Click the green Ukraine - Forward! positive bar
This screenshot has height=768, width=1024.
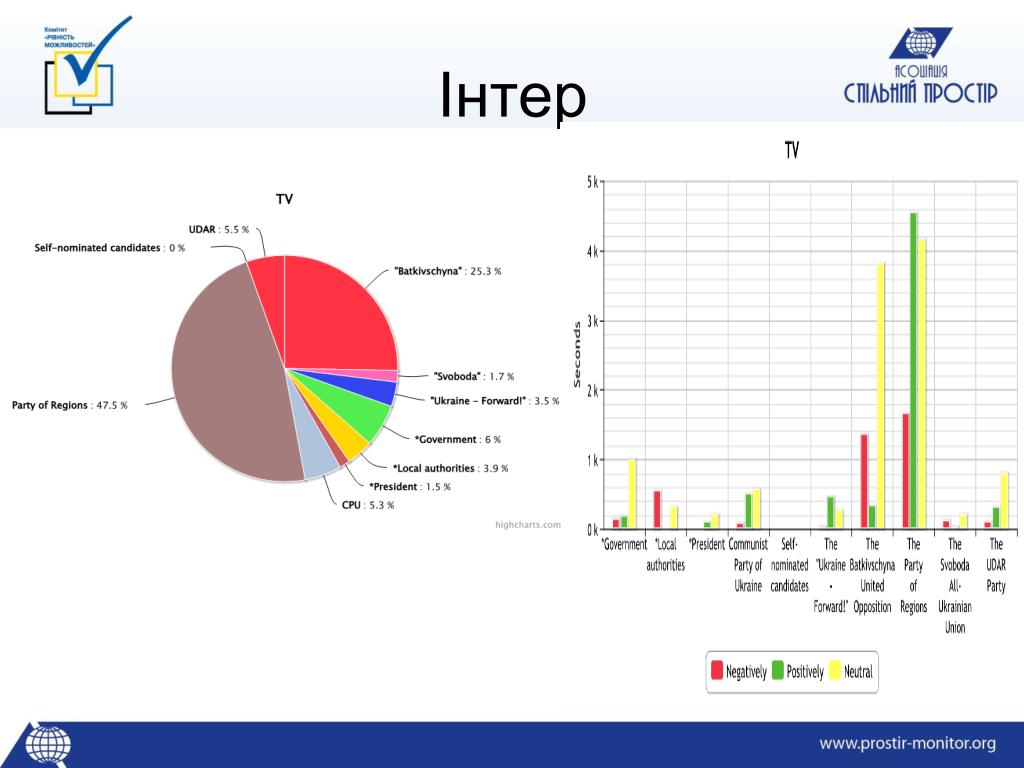pyautogui.click(x=831, y=512)
